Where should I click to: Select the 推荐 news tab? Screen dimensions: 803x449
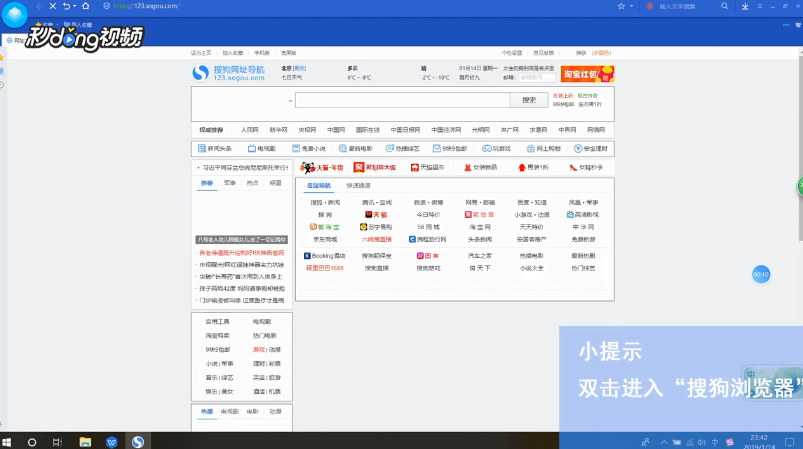click(206, 183)
